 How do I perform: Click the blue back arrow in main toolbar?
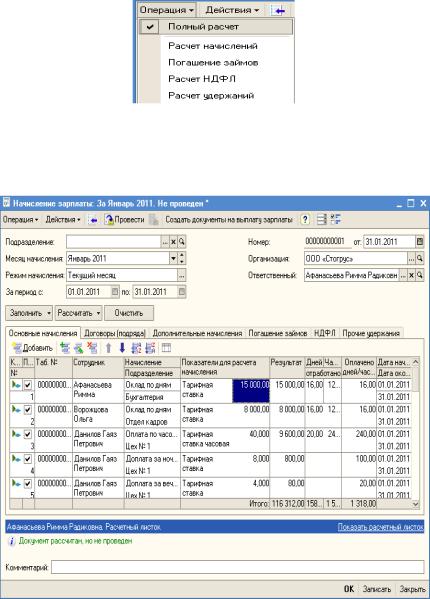tap(93, 220)
